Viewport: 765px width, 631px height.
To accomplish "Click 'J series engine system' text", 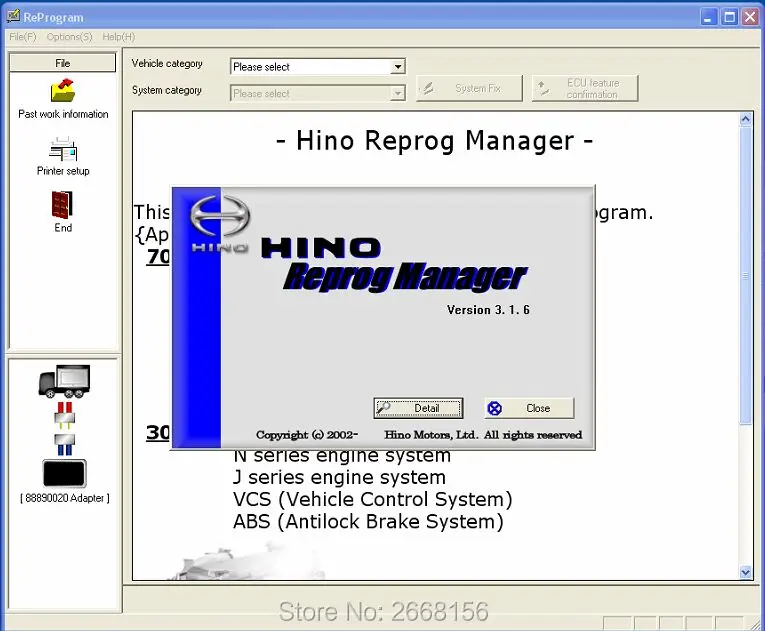I will tap(339, 477).
